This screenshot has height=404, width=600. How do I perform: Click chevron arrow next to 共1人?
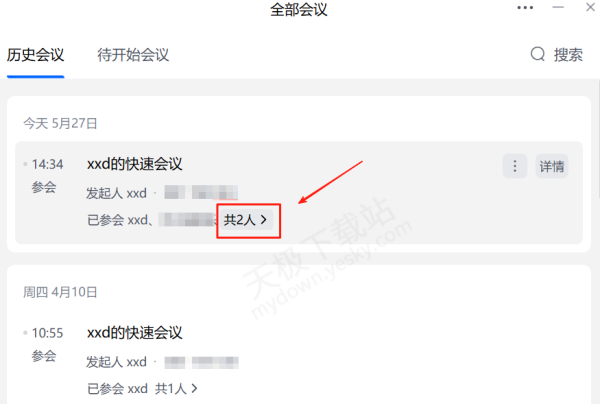pos(194,389)
